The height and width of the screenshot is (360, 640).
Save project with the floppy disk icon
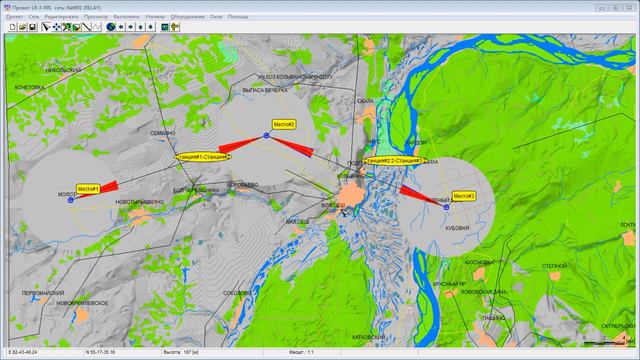(32, 27)
